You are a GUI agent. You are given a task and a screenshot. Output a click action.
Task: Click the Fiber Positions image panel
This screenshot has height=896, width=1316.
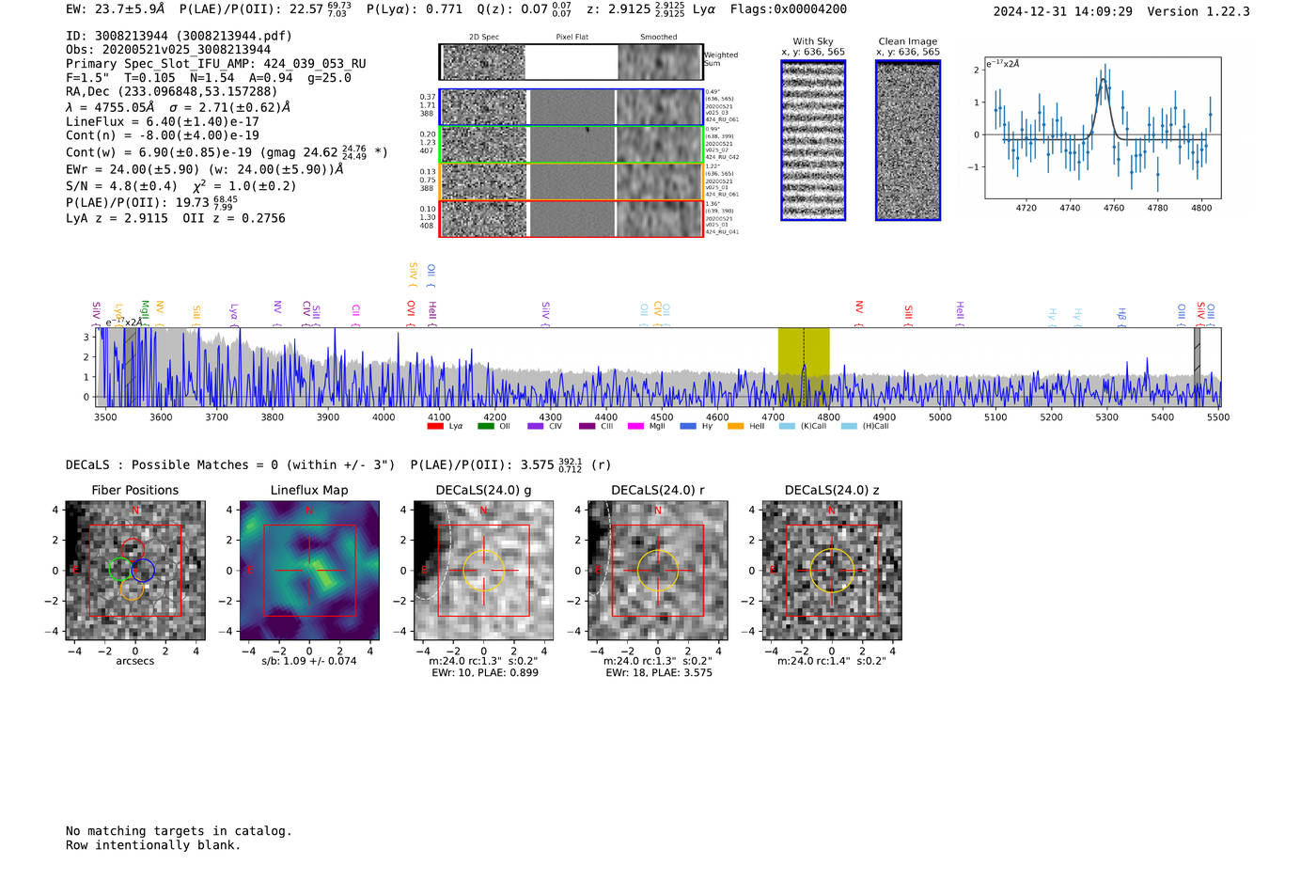135,571
